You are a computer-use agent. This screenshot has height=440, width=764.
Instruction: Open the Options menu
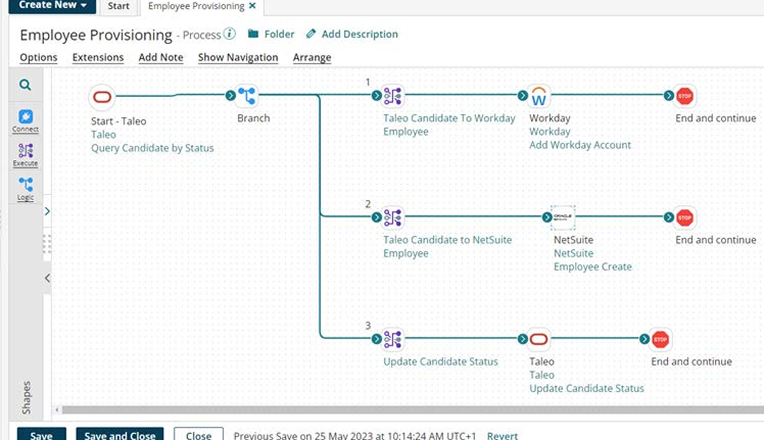[x=38, y=57]
